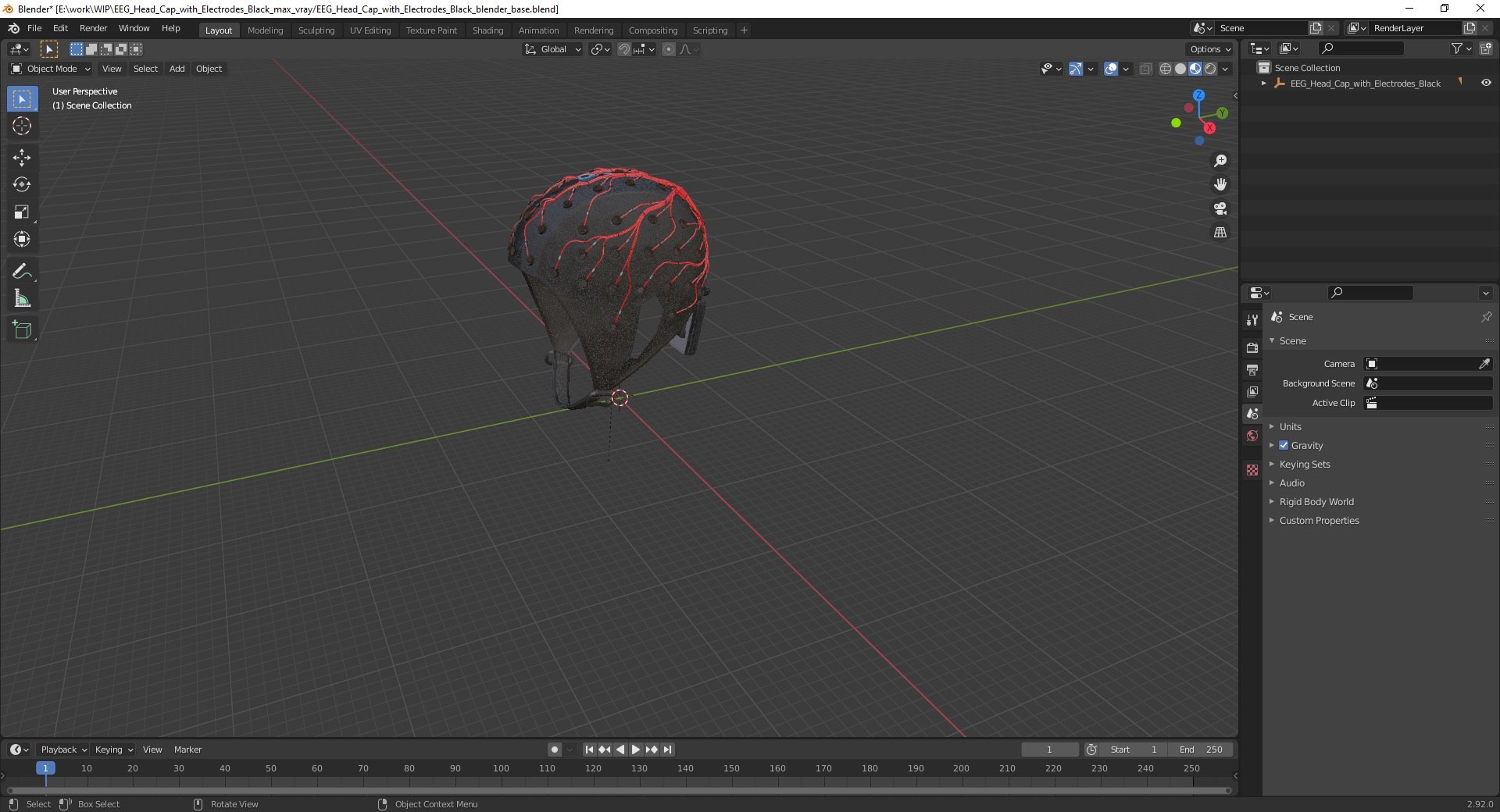Open the Render menu
This screenshot has width=1500, height=812.
point(93,28)
